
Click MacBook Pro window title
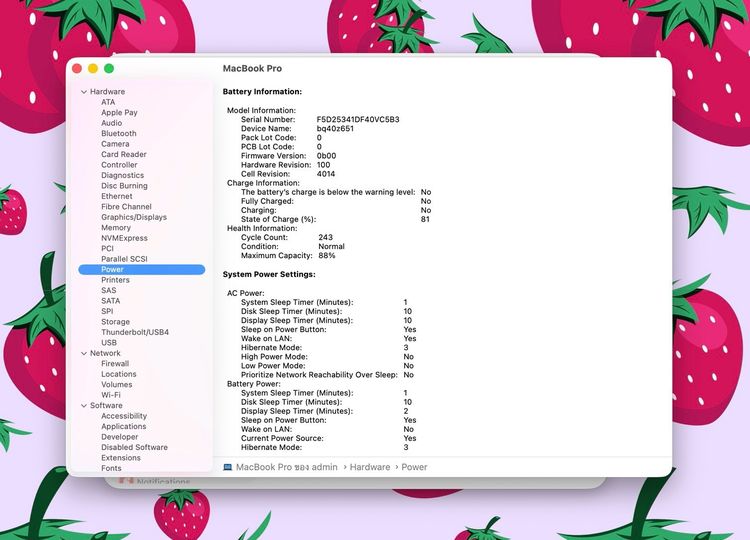point(252,68)
